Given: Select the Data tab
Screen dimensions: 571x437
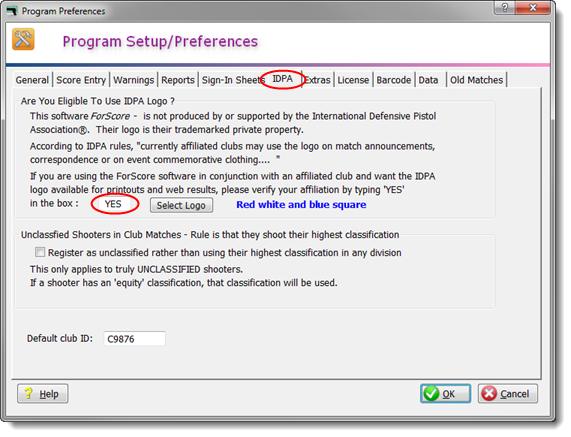Looking at the screenshot, I should (x=428, y=80).
